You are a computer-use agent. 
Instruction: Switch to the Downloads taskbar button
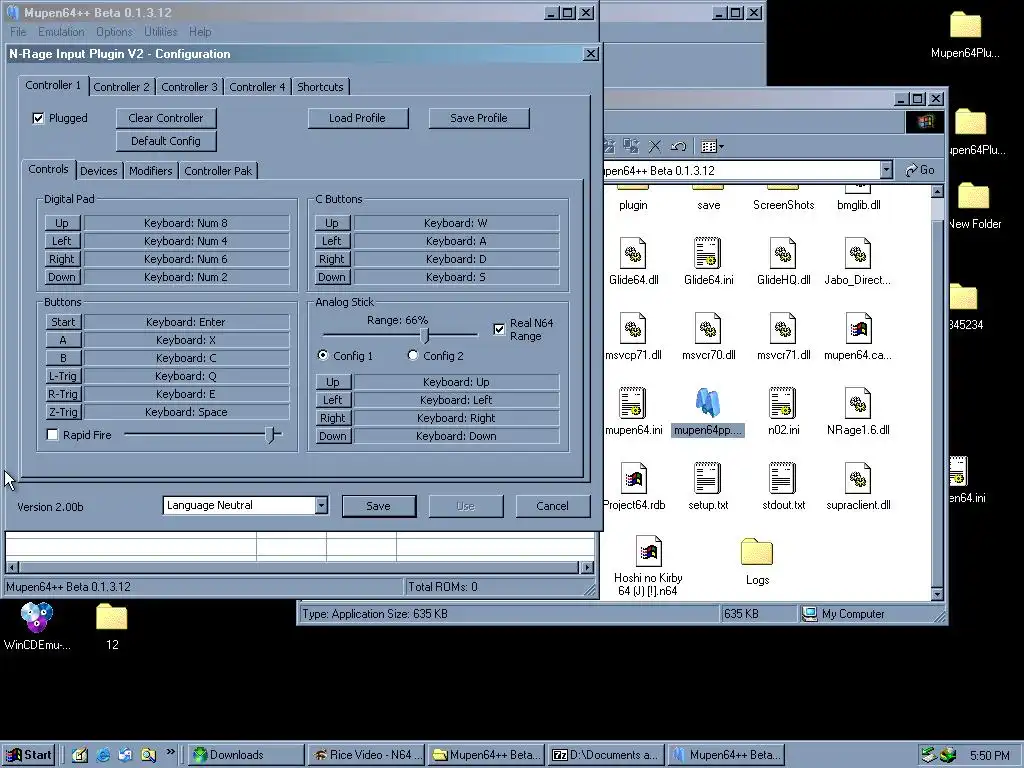tap(246, 755)
